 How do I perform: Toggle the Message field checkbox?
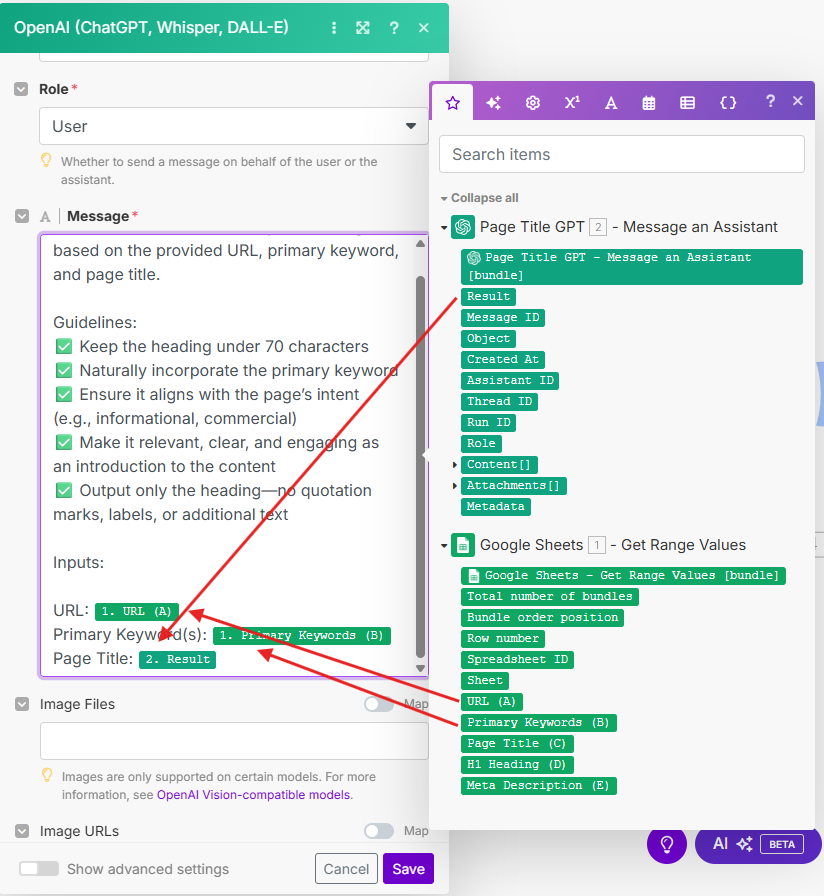click(22, 216)
